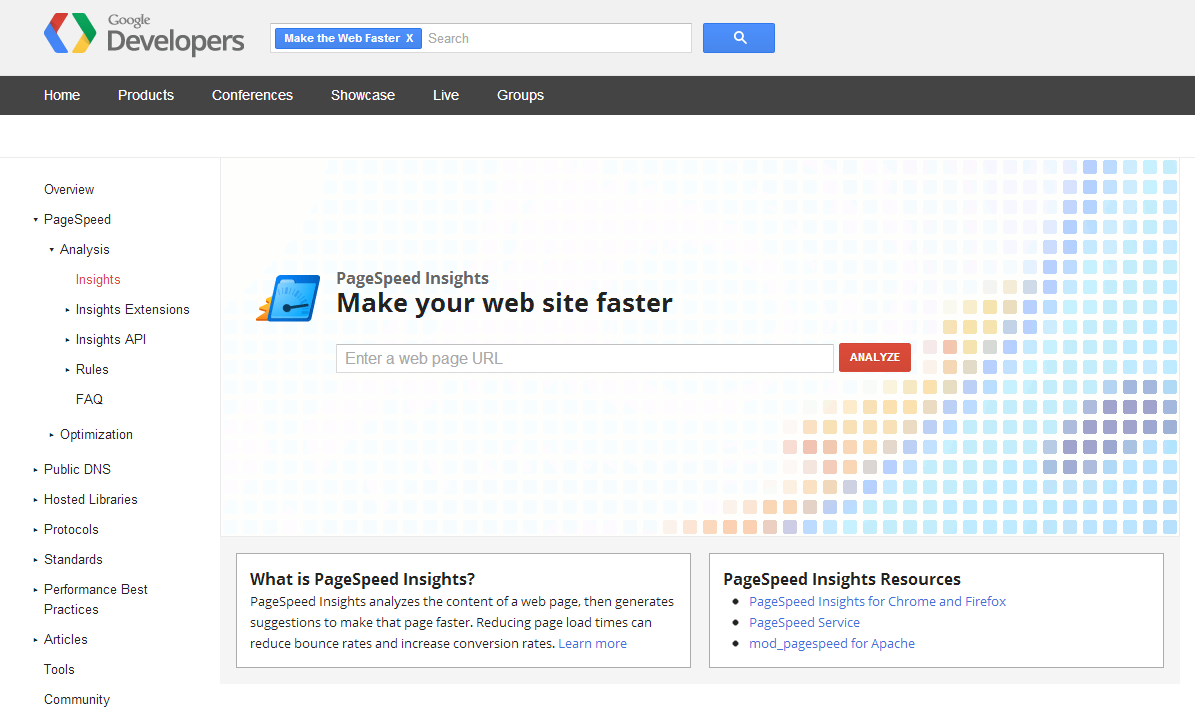Click the blue magnifier search button
The width and height of the screenshot is (1195, 717).
pos(739,38)
